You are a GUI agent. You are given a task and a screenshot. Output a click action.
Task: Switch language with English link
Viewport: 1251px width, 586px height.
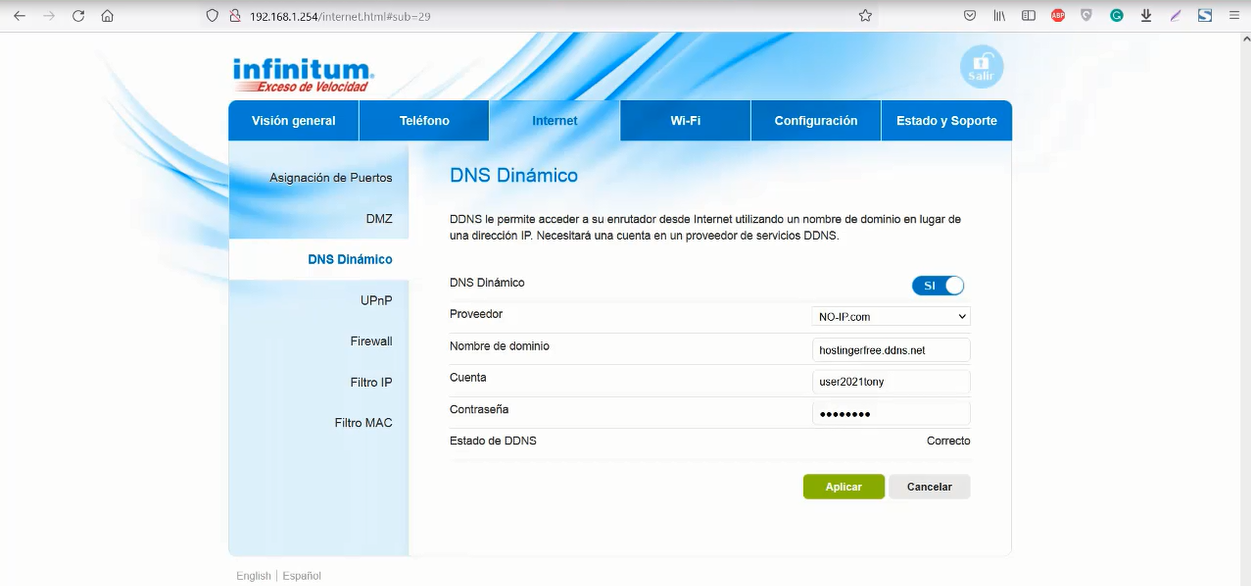(253, 576)
